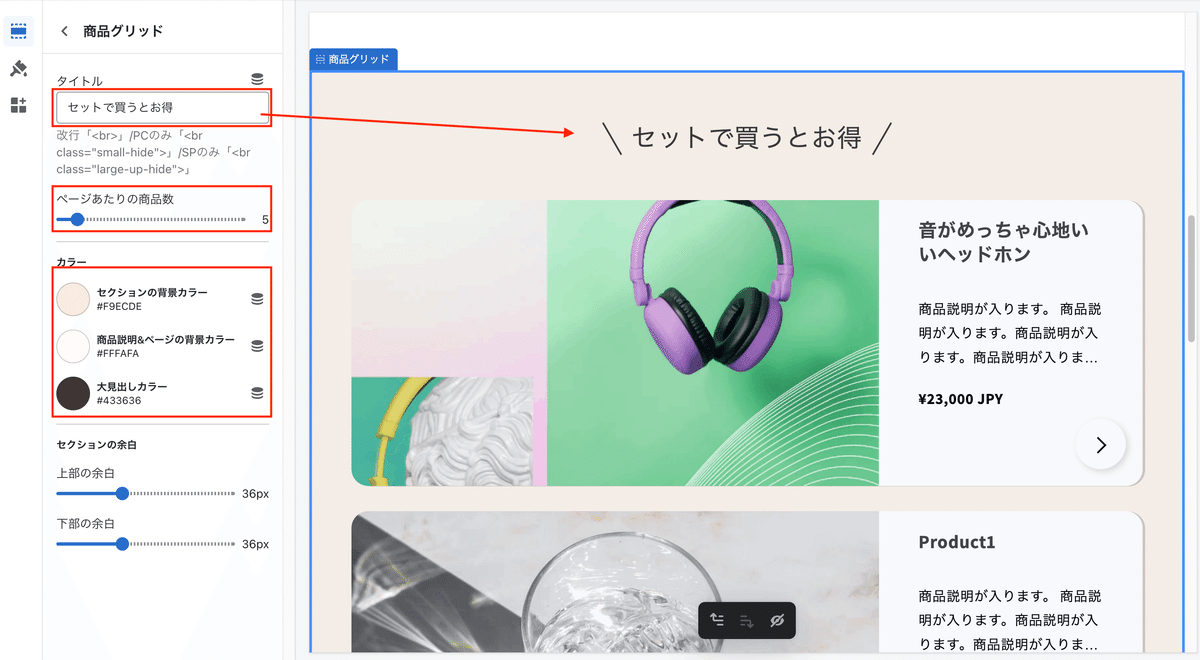Adjust the ページあたりの商品数 slider
Viewport: 1200px width, 660px height.
tap(151, 219)
